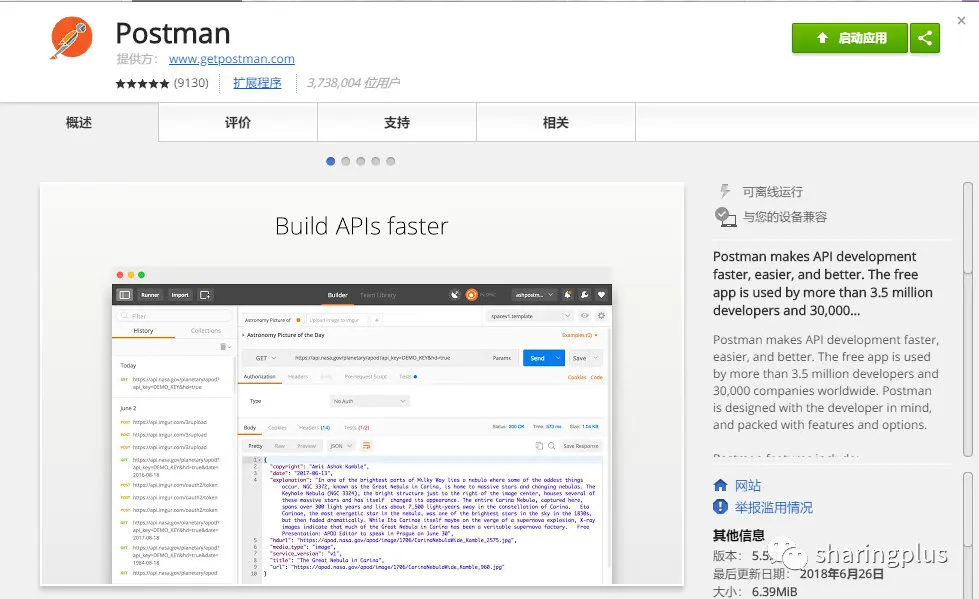This screenshot has height=599, width=979.
Task: Click the Postman app logo icon
Action: click(x=71, y=37)
